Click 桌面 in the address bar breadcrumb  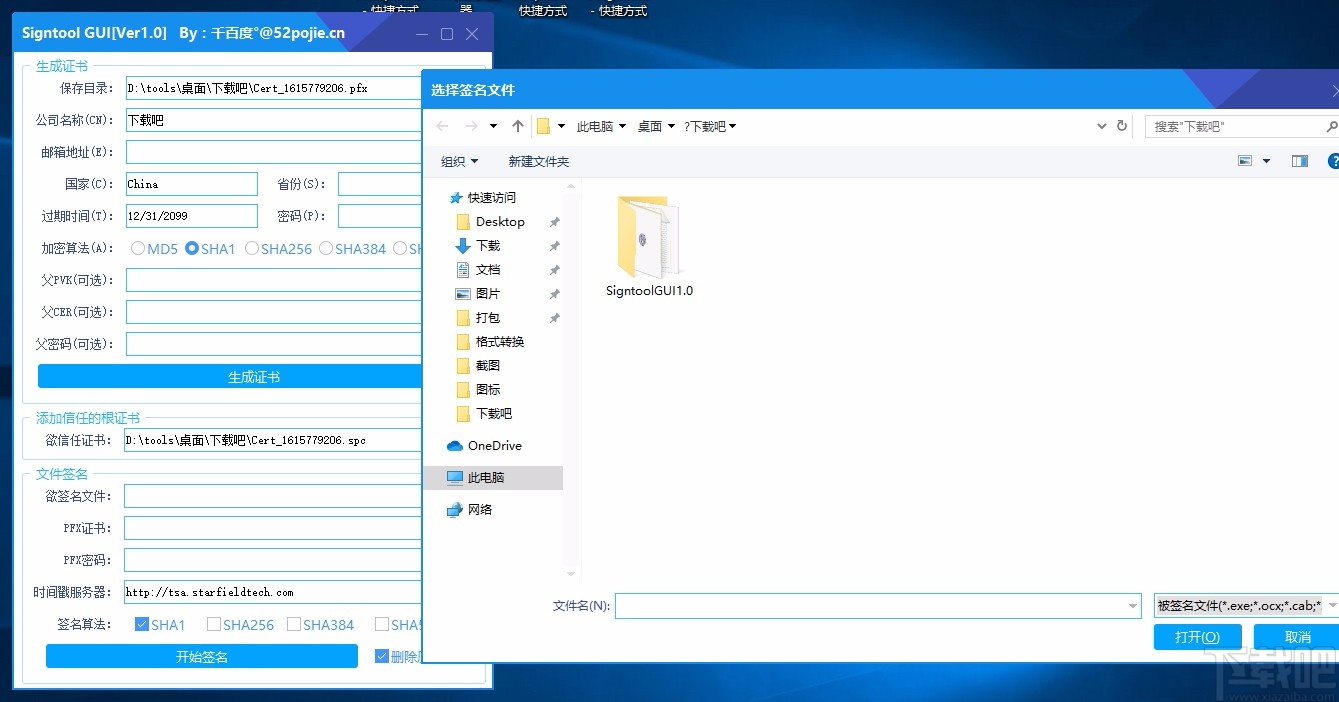click(648, 126)
